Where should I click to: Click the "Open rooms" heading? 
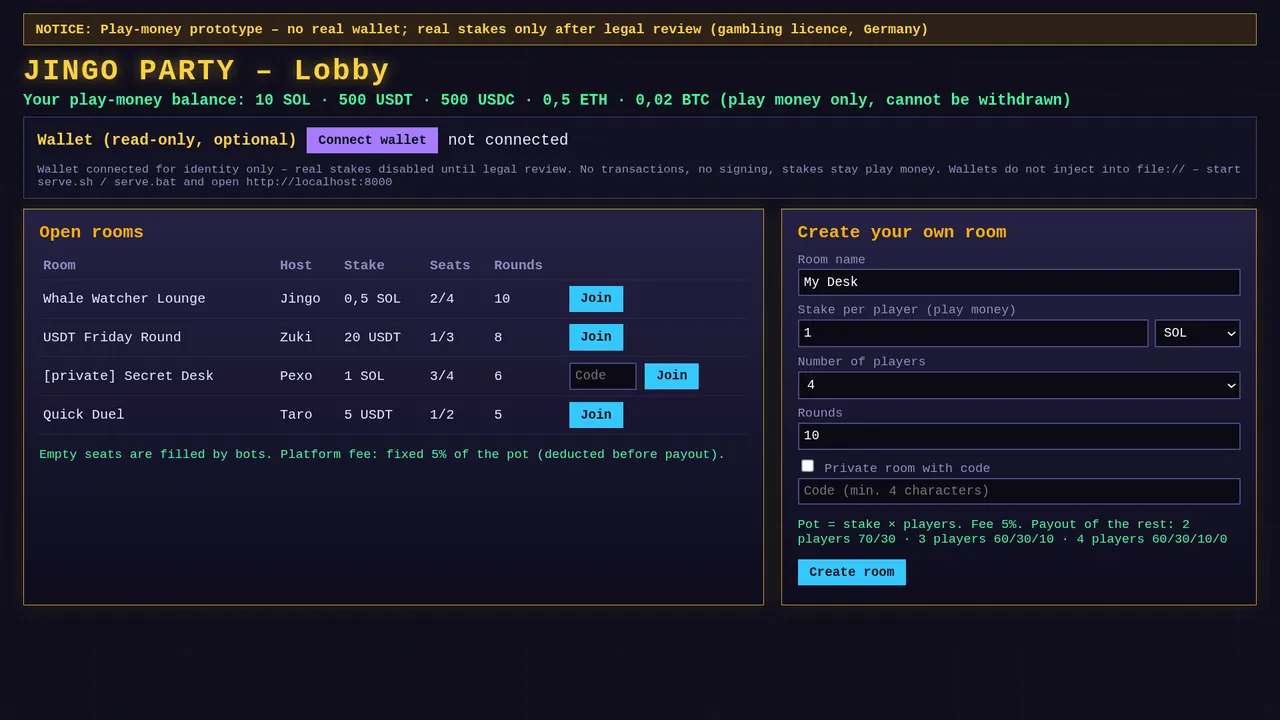[x=91, y=232]
